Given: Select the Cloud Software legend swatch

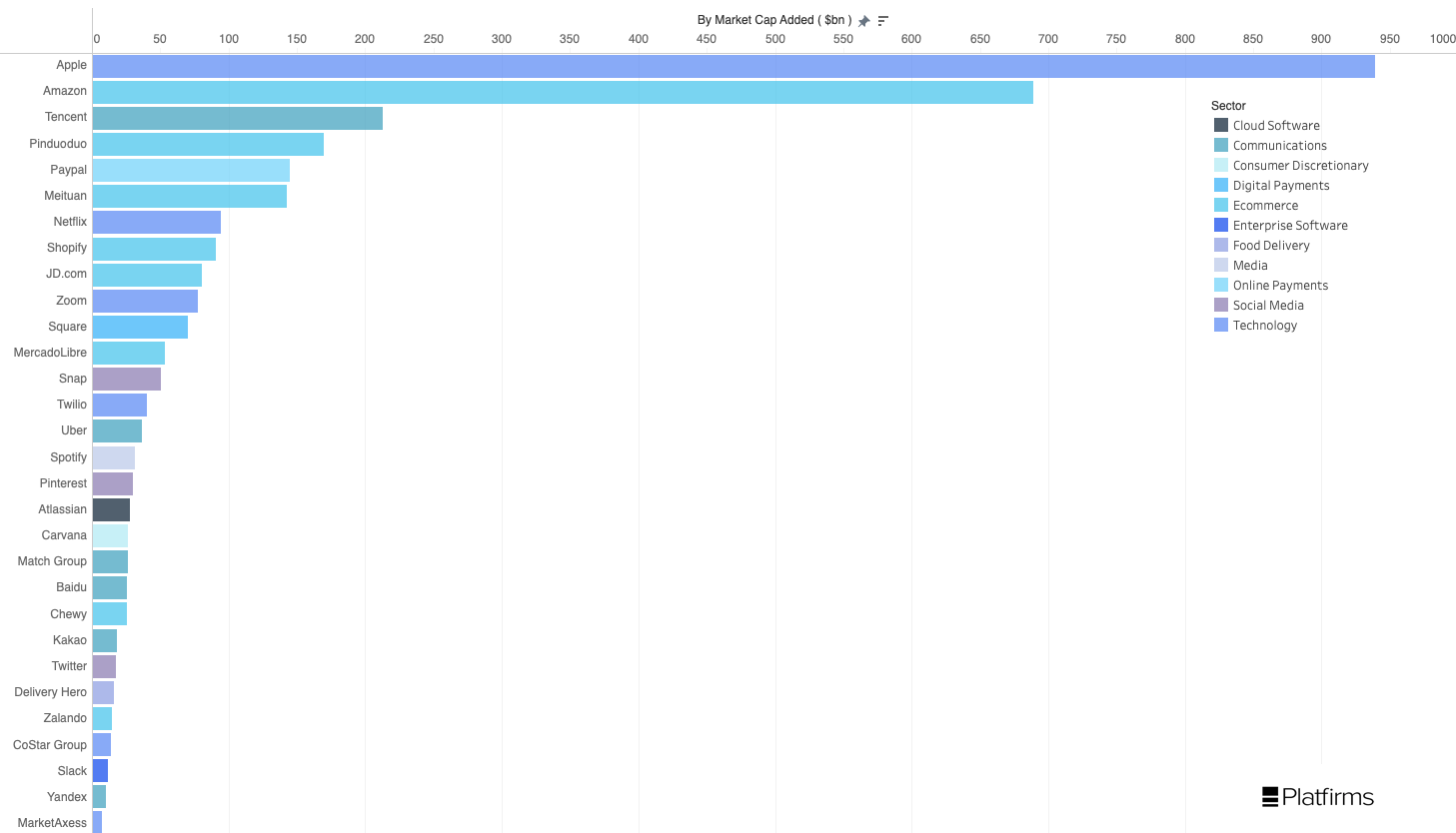Looking at the screenshot, I should 1221,125.
